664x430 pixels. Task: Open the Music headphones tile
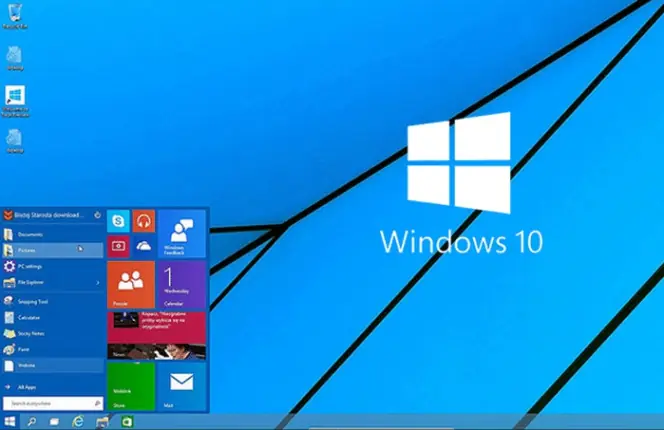click(x=144, y=221)
